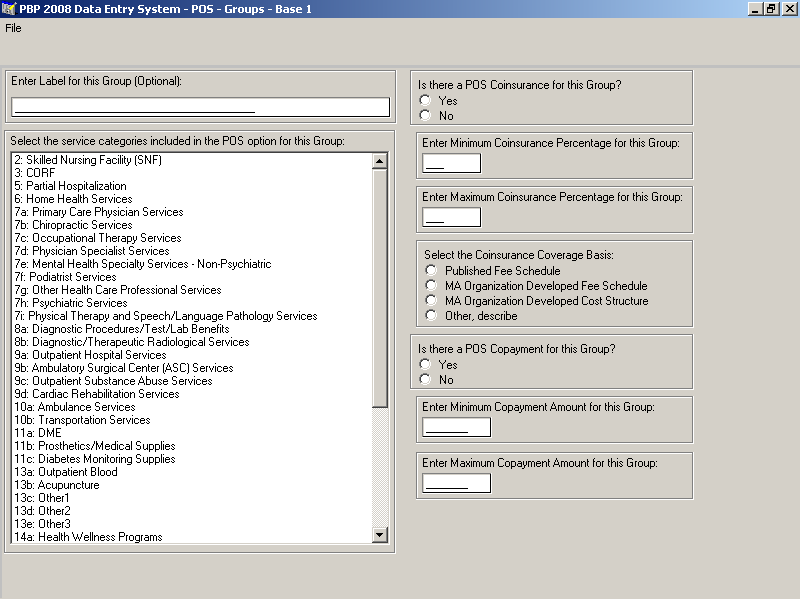Viewport: 800px width, 600px height.
Task: Minimize the PBP Data Entry window
Action: pos(756,9)
